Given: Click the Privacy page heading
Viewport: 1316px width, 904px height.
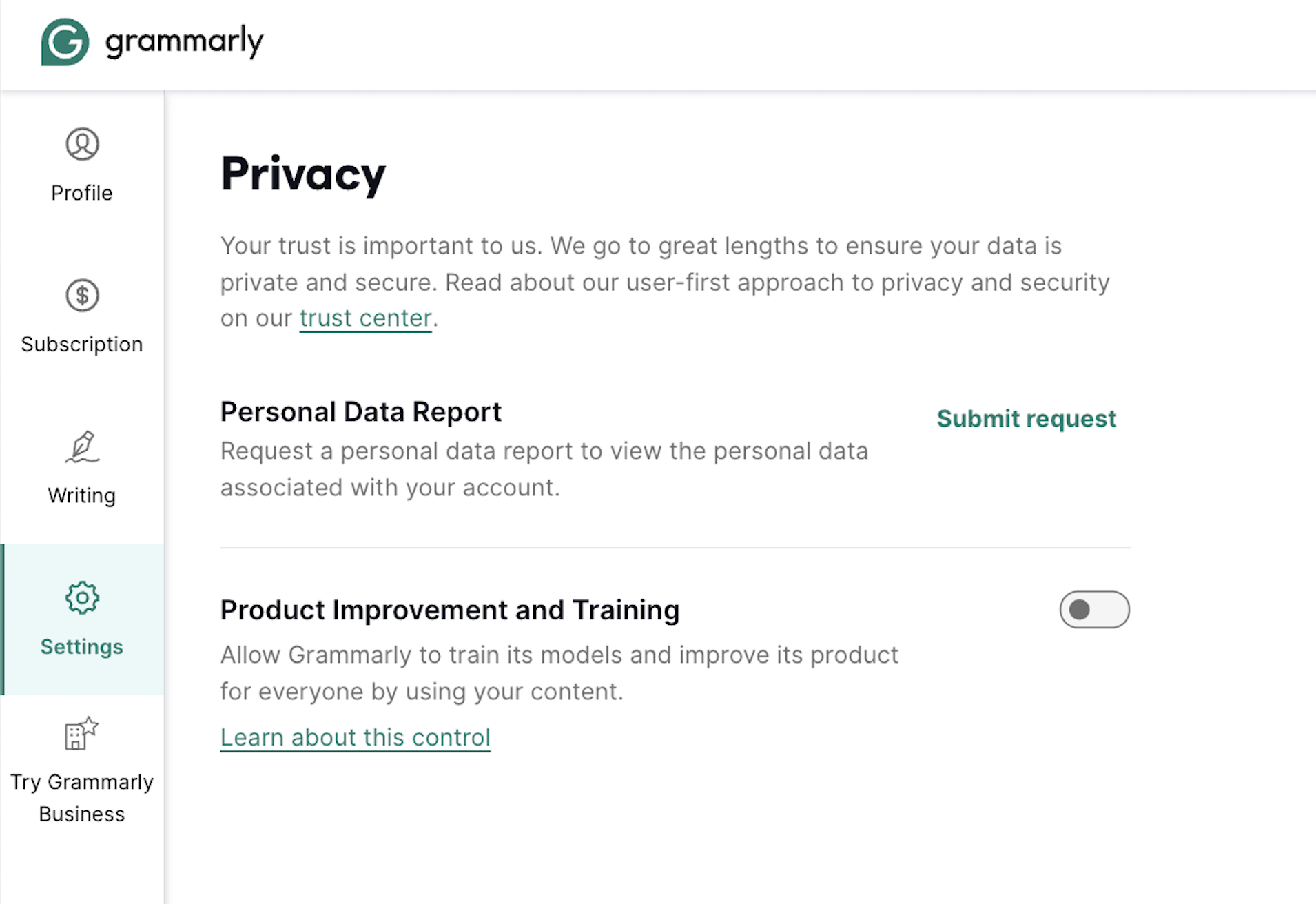Looking at the screenshot, I should pyautogui.click(x=302, y=174).
